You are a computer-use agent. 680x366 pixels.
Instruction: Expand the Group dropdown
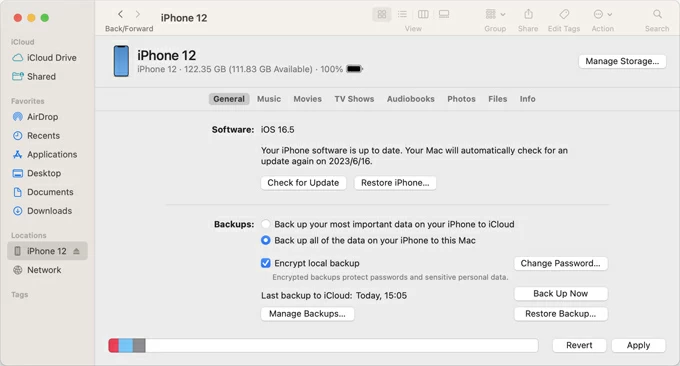point(495,14)
